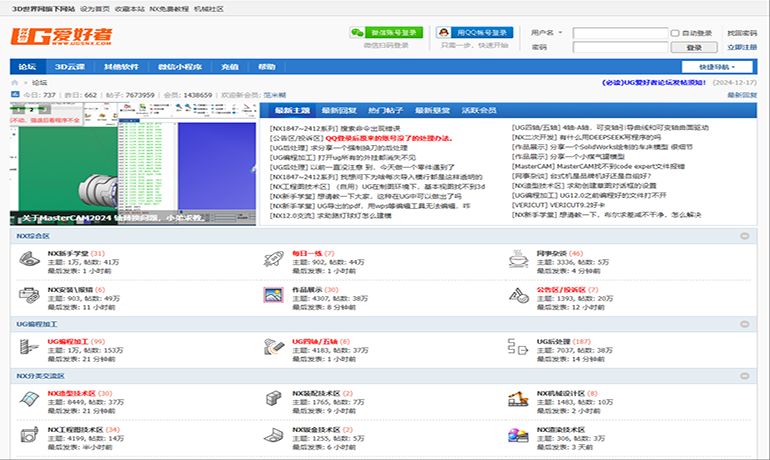
Task: Open the 找回密码 link
Action: click(x=742, y=33)
